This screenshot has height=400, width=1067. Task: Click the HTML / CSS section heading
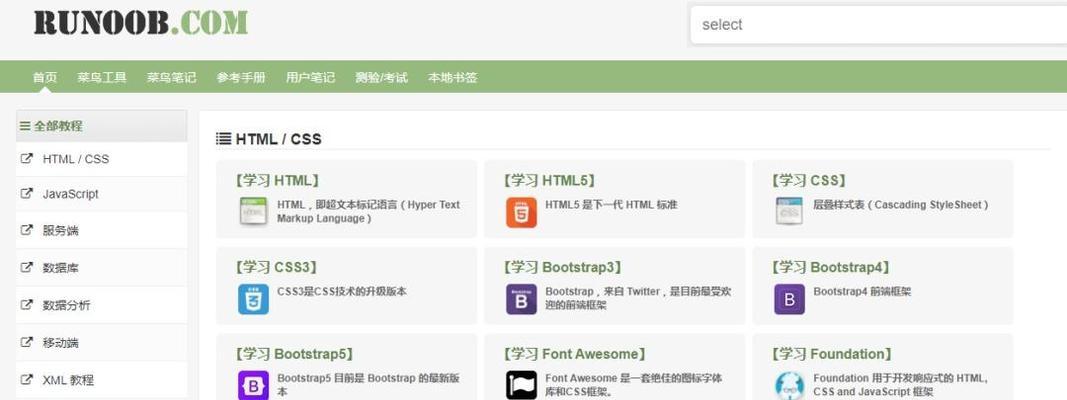click(x=278, y=139)
